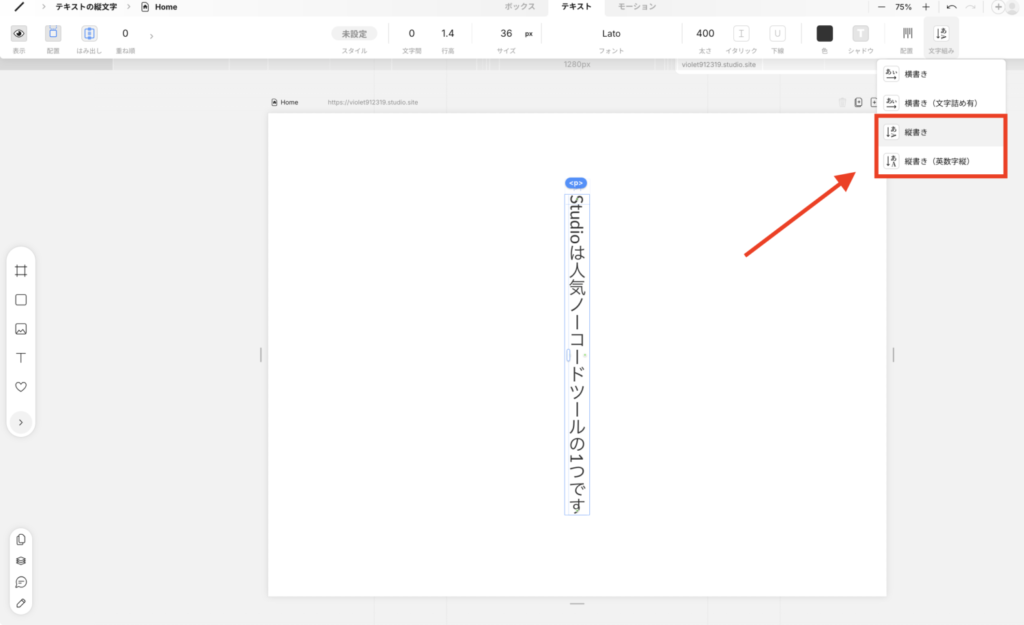Screen dimensions: 1024x625
Task: Add a collaborator with the plus circle
Action: coord(998,7)
